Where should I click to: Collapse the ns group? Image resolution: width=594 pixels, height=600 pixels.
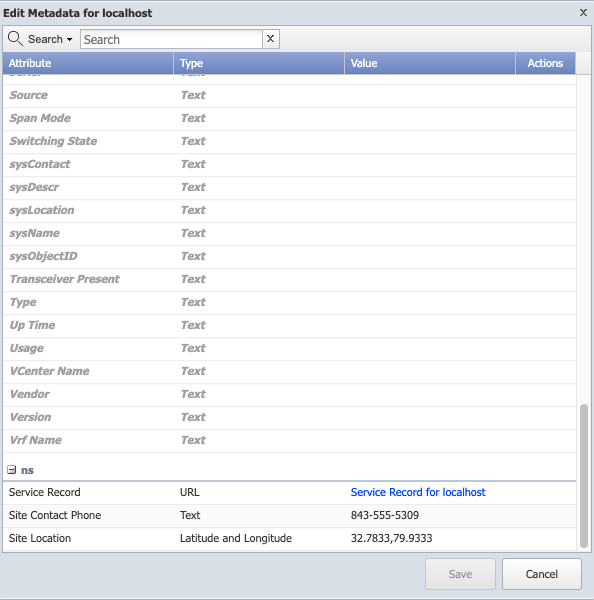(12, 470)
